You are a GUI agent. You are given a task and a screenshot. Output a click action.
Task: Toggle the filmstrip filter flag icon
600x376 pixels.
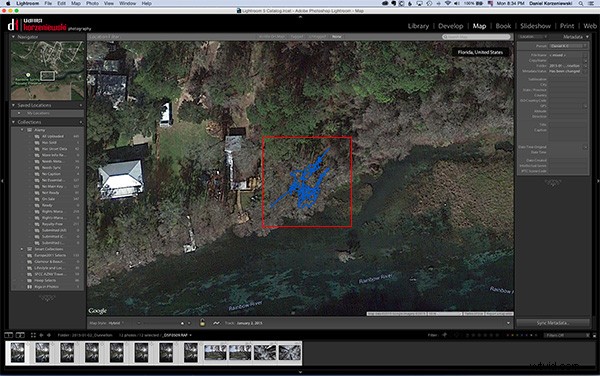[x=445, y=335]
